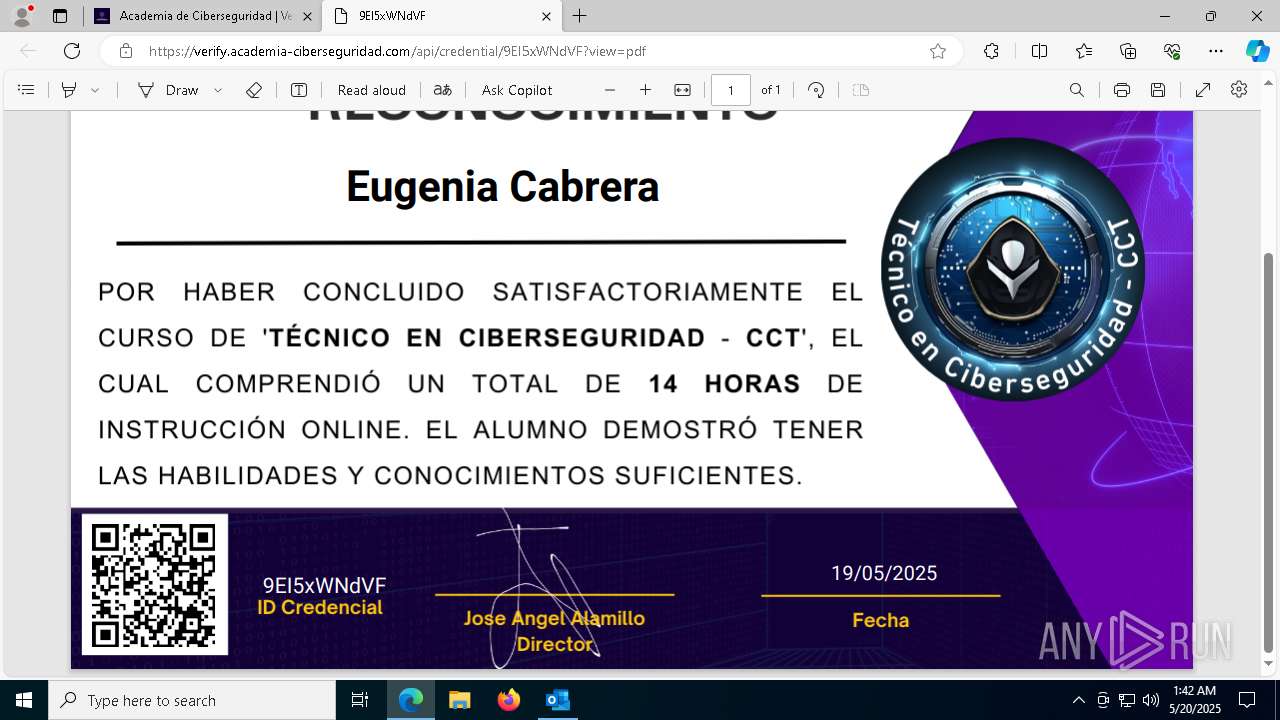View site information lock icon

pos(126,51)
